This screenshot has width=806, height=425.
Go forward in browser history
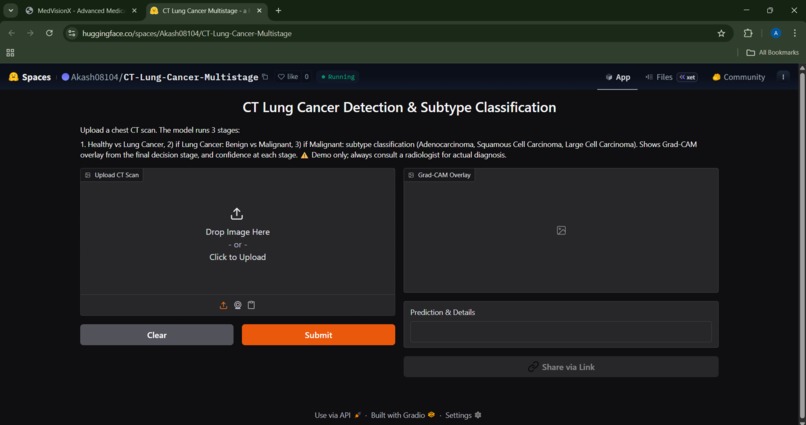(30, 33)
